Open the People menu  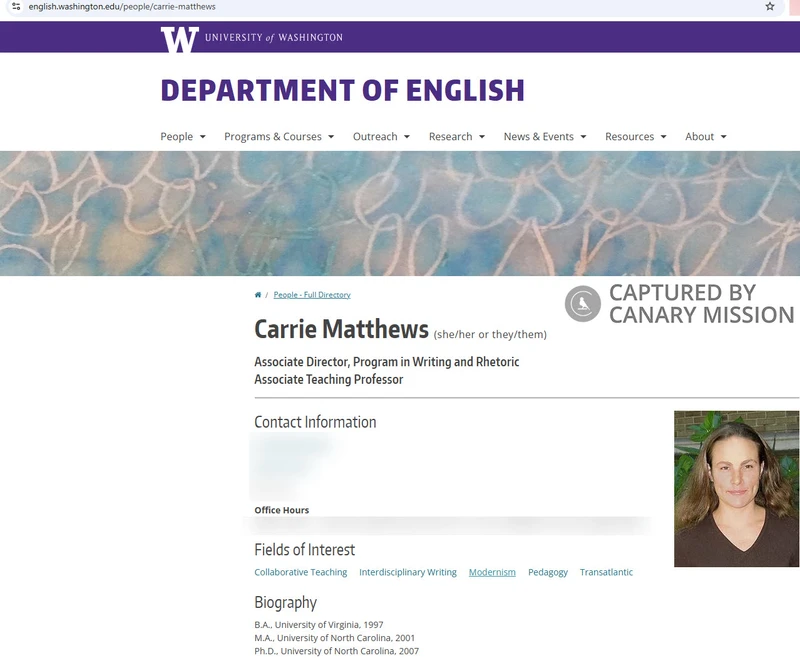[177, 137]
